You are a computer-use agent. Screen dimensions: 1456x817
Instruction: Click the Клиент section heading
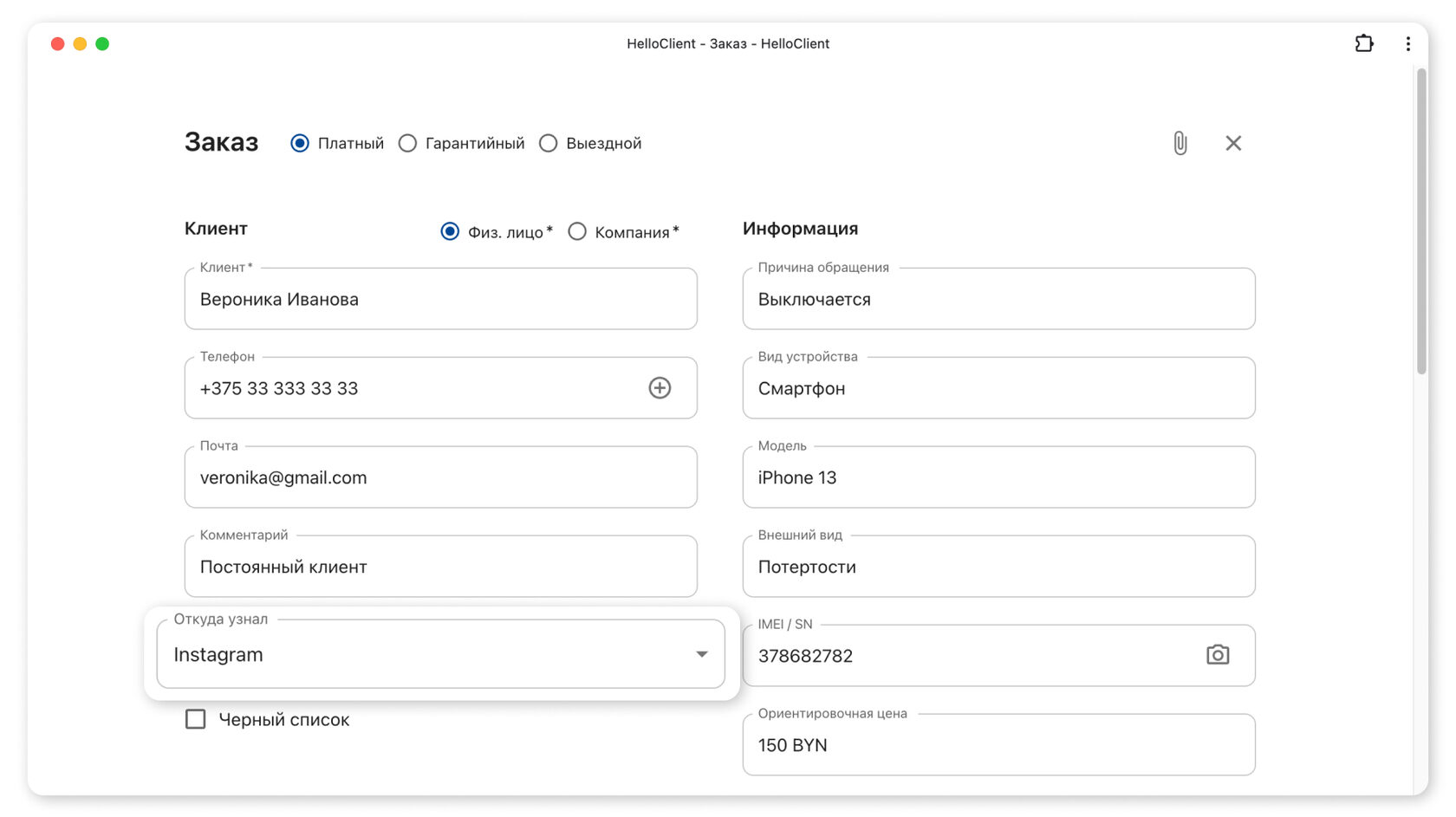216,229
